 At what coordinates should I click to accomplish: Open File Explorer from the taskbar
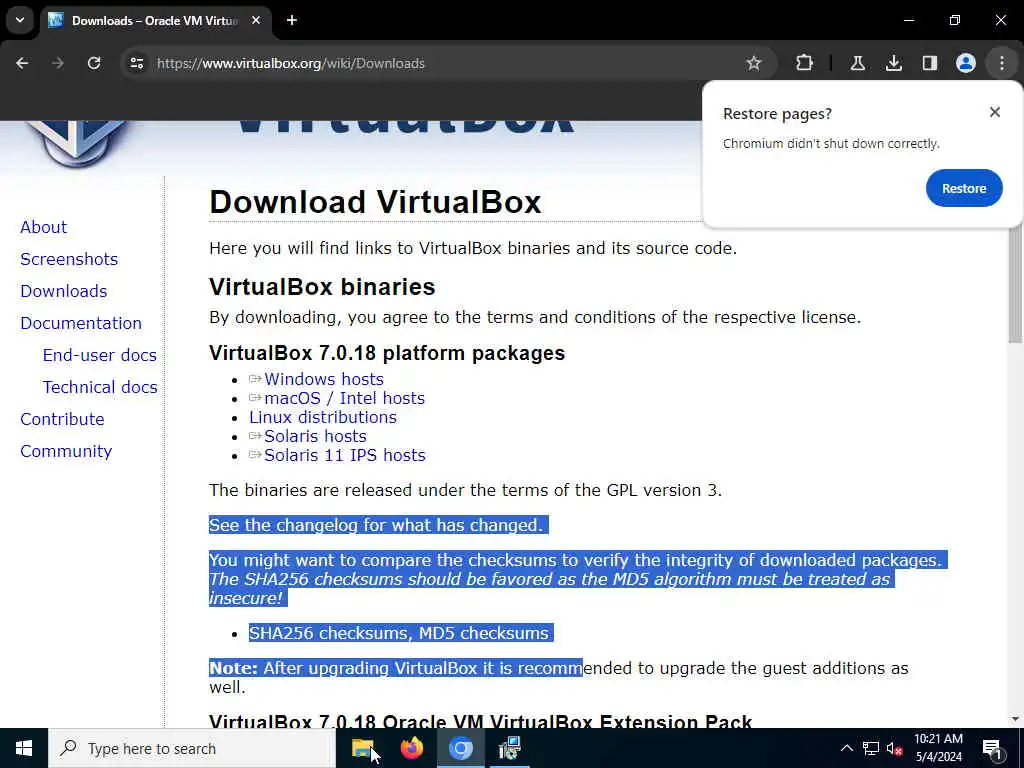pos(363,748)
